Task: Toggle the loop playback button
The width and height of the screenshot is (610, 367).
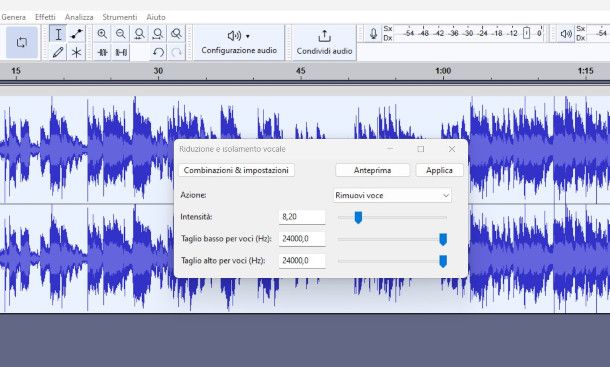Action: pyautogui.click(x=22, y=42)
